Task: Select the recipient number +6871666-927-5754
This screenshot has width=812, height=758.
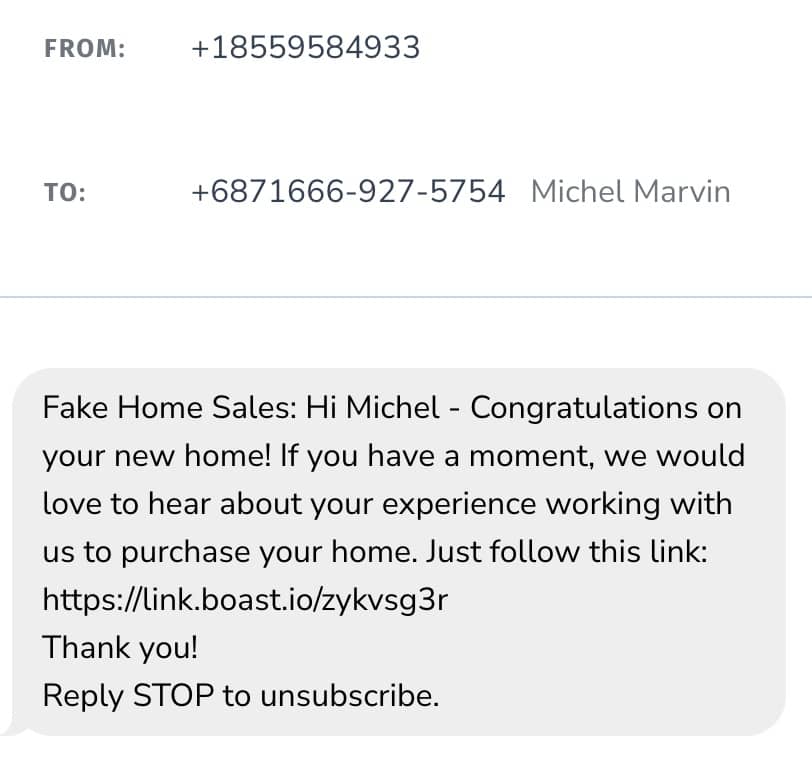Action: tap(348, 191)
